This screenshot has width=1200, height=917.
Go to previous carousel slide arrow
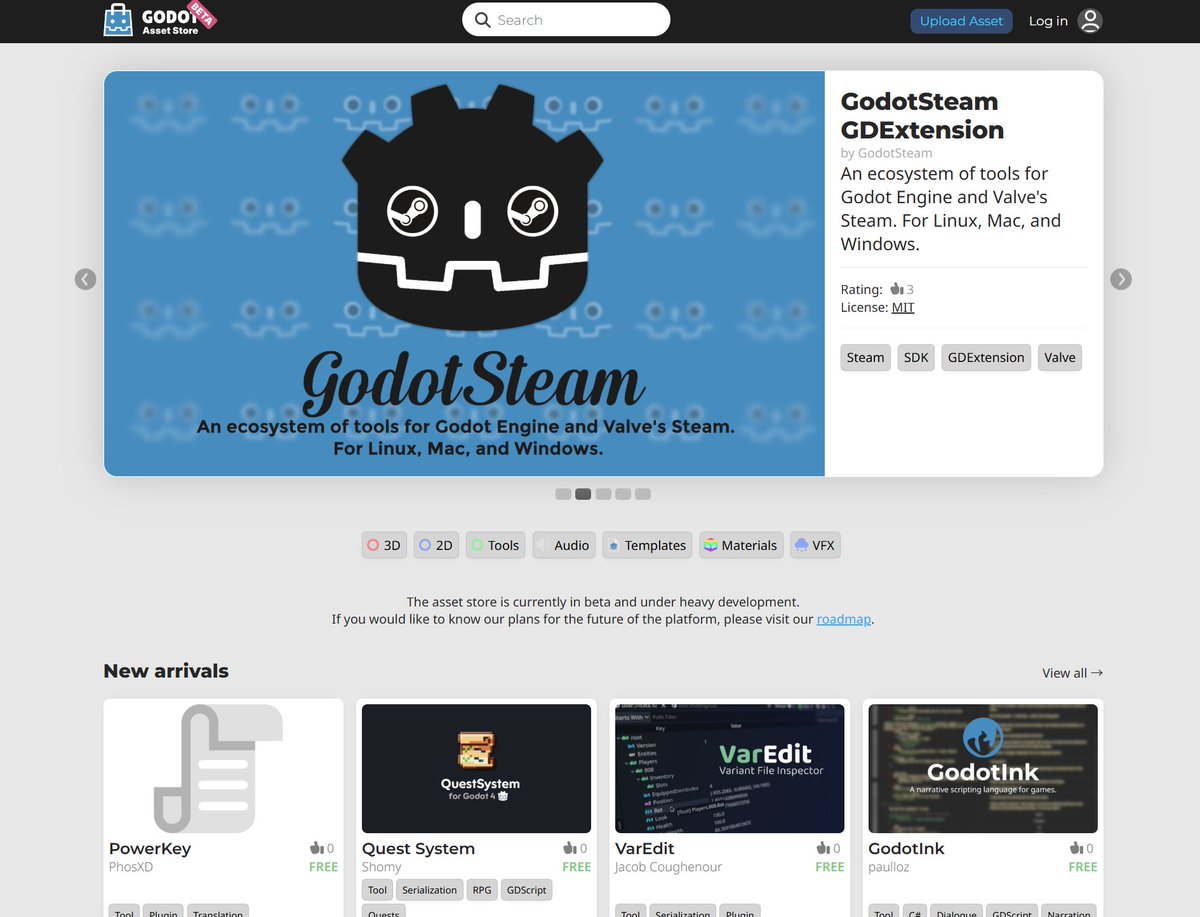pos(86,279)
